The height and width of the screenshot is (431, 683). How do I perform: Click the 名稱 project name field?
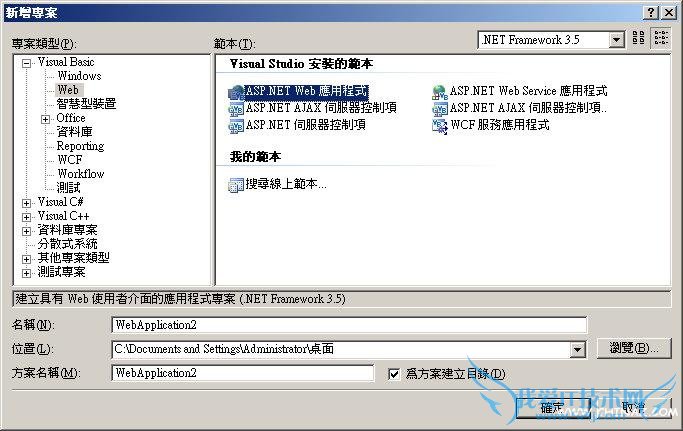(349, 325)
